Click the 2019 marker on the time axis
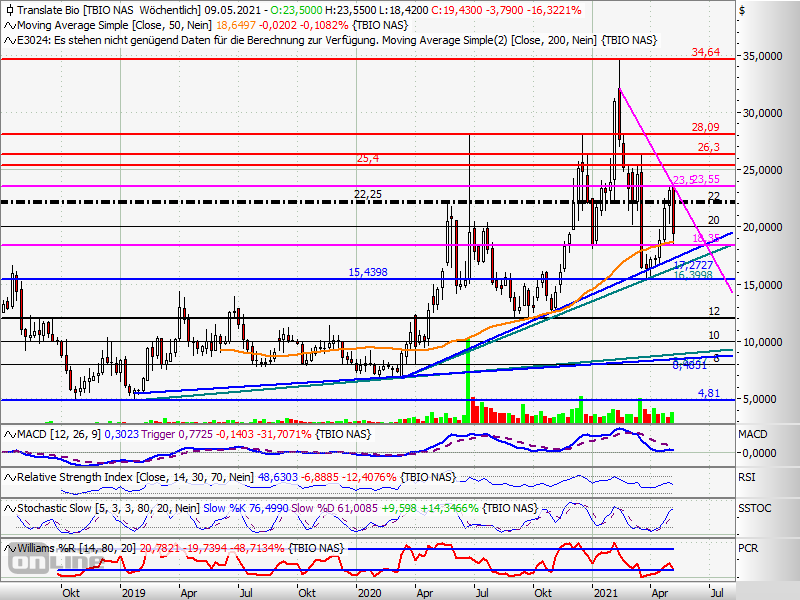 pos(133,592)
